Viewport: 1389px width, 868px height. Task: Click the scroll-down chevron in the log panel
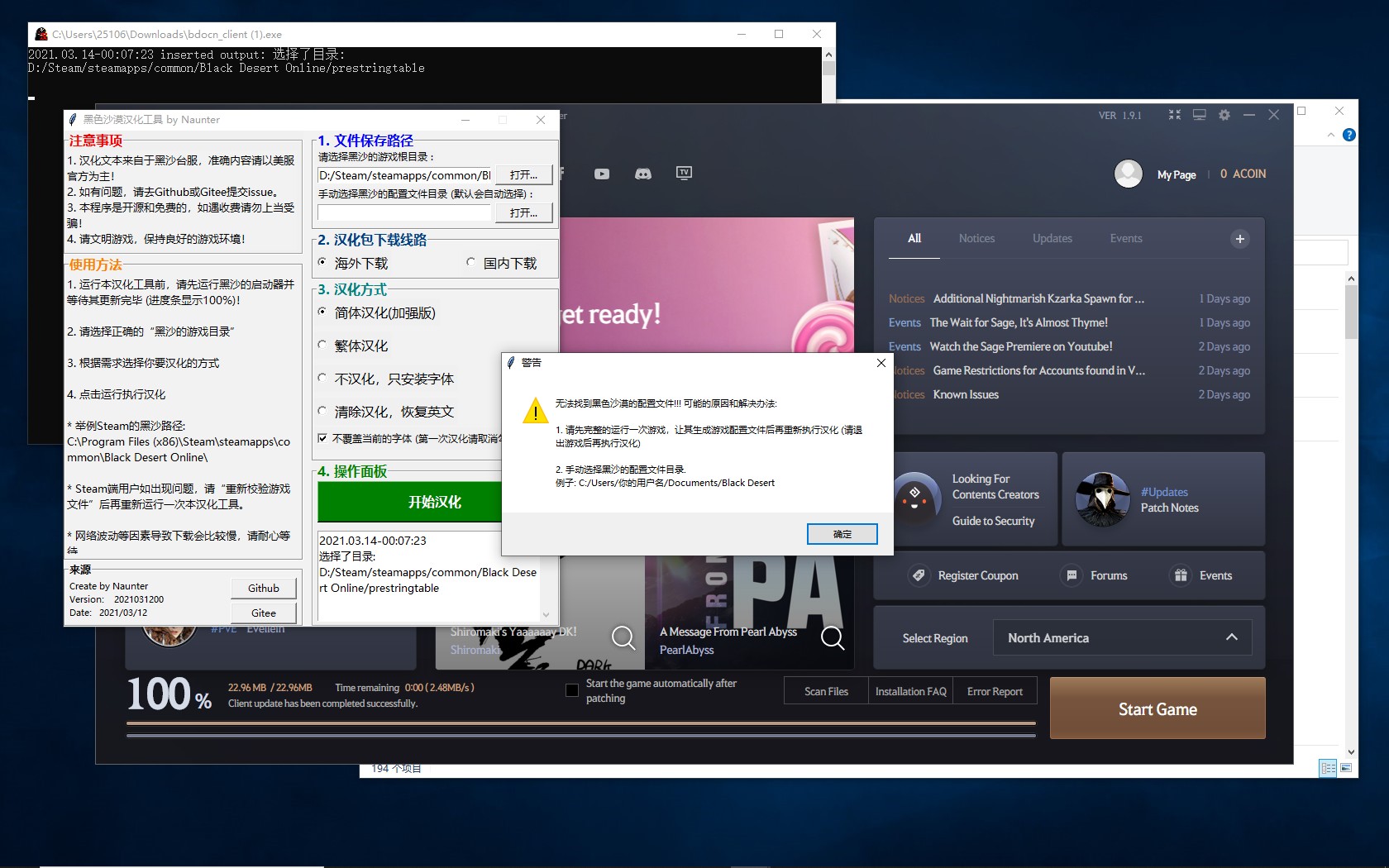[547, 614]
